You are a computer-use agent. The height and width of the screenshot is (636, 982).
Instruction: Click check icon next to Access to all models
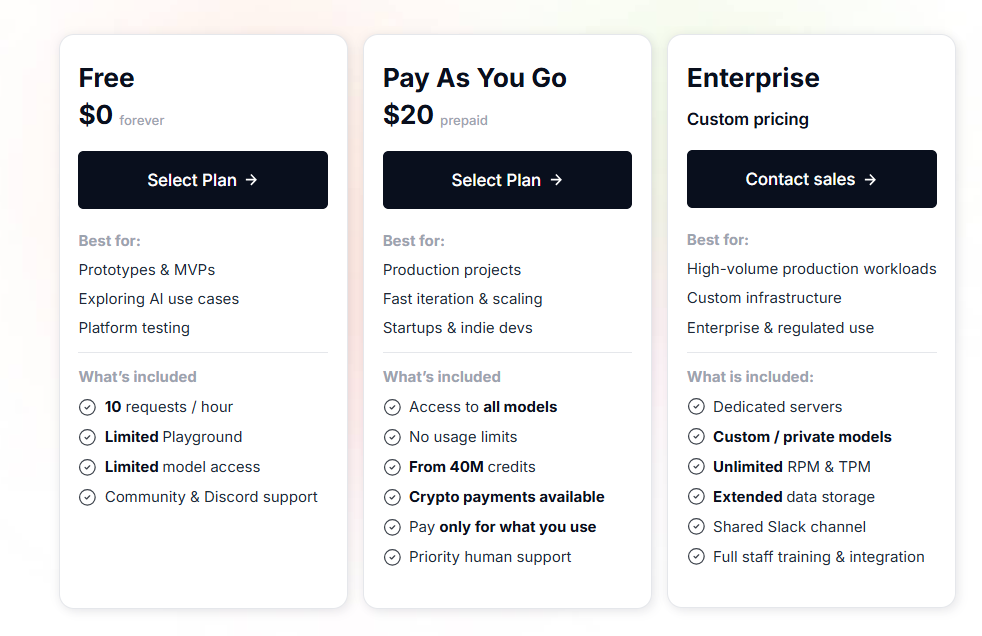click(x=392, y=407)
